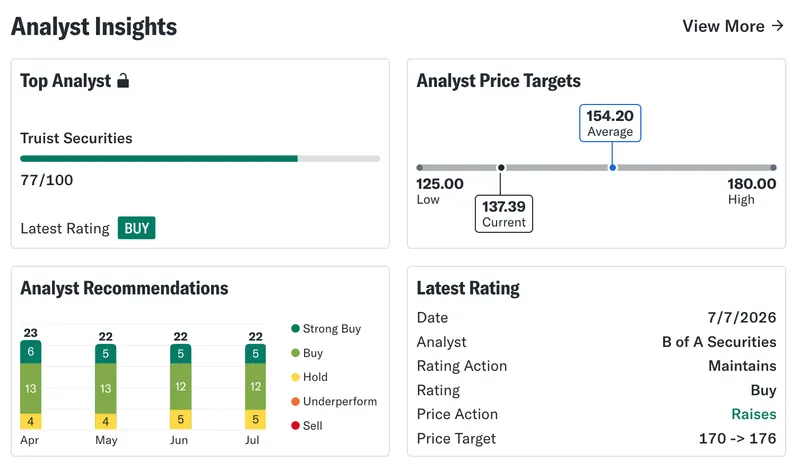The width and height of the screenshot is (800, 470).
Task: Click the lock icon next to Top Analyst
Action: (123, 81)
